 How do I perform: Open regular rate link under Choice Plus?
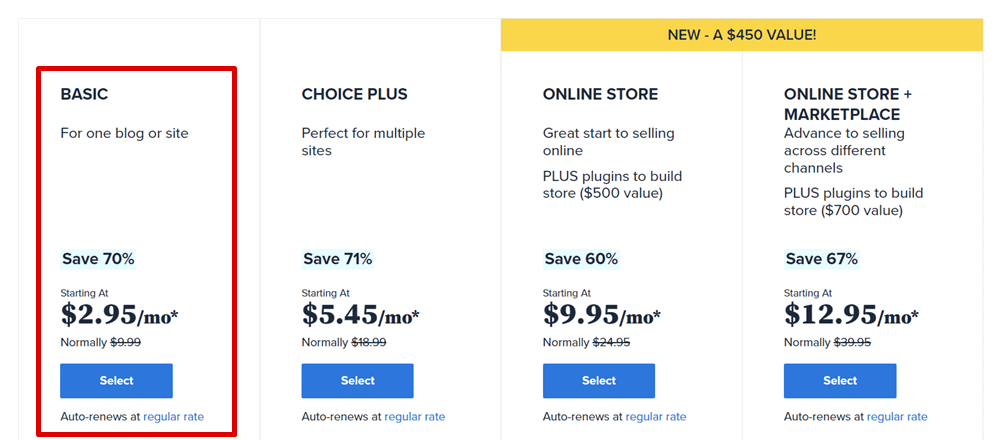(415, 417)
